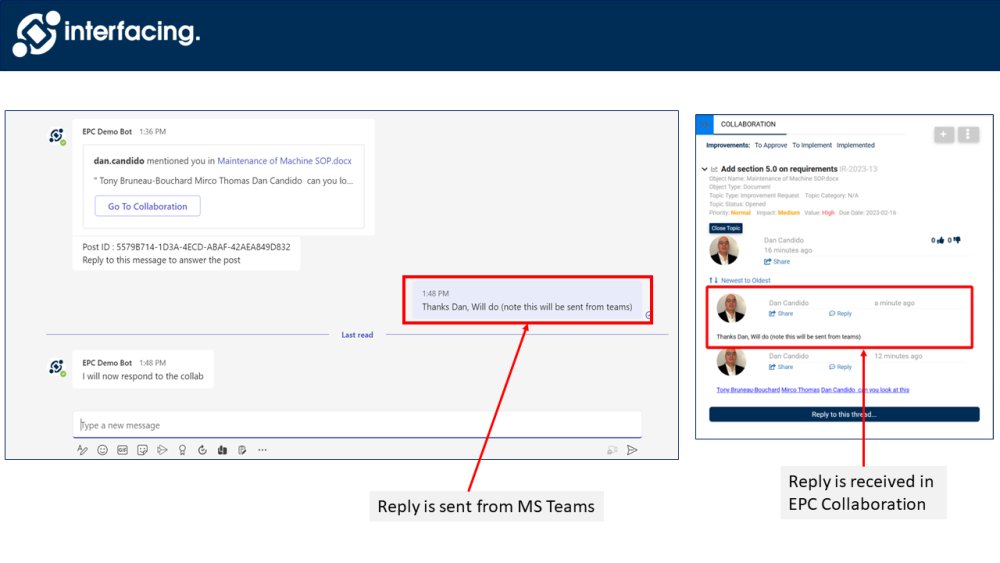Image resolution: width=1000 pixels, height=563 pixels.
Task: Click 'Due Date: 2023-02-16' text
Action: click(x=867, y=213)
